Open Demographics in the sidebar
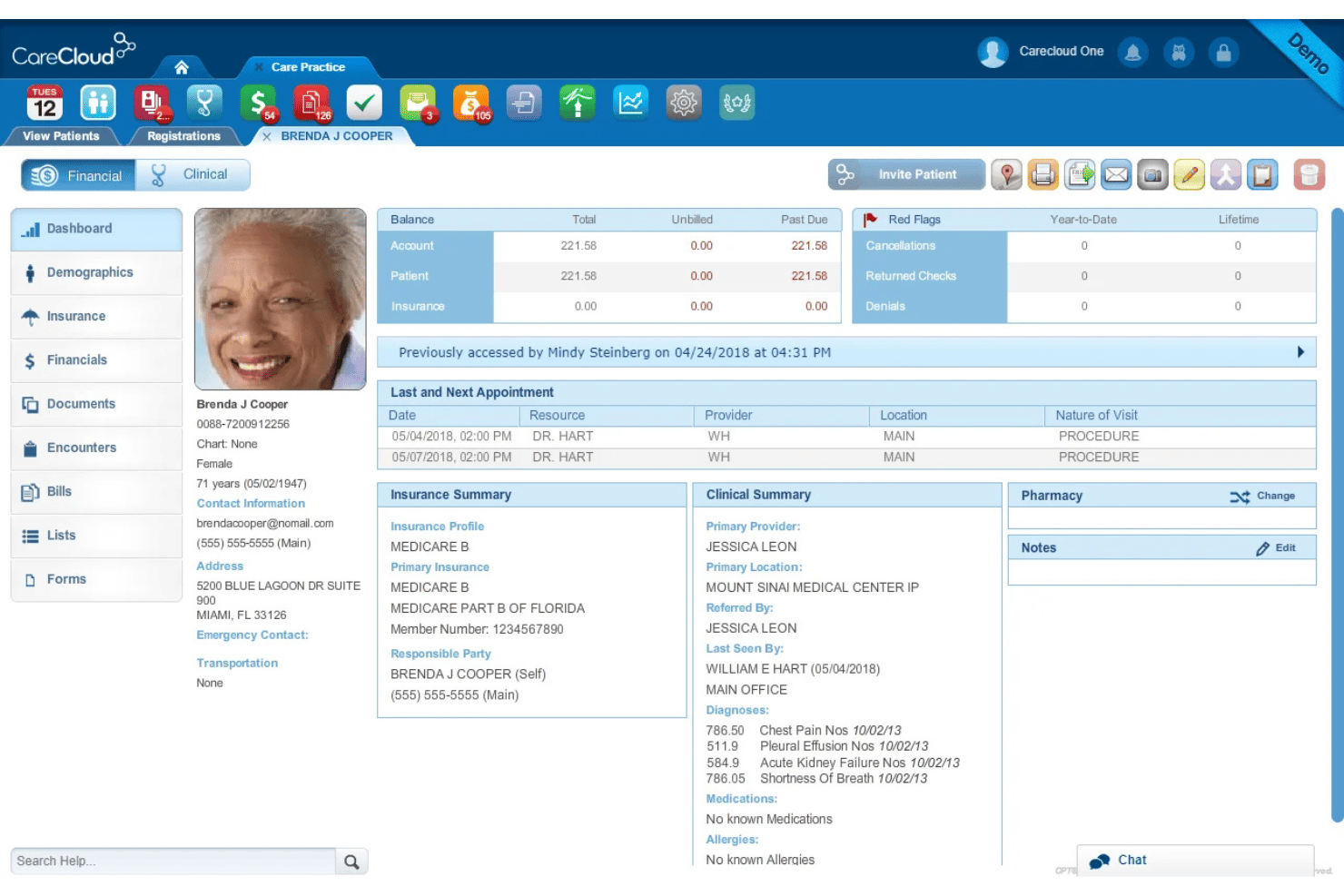The width and height of the screenshot is (1344, 896). pos(96,272)
